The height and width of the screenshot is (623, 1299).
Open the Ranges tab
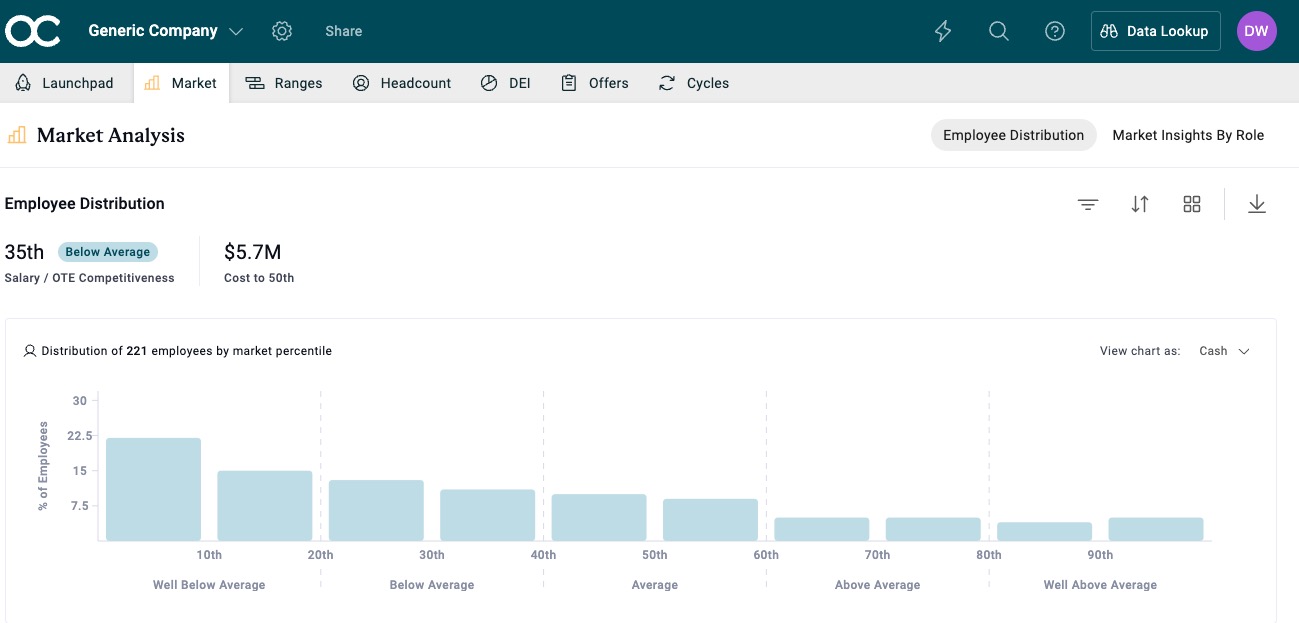click(x=284, y=83)
